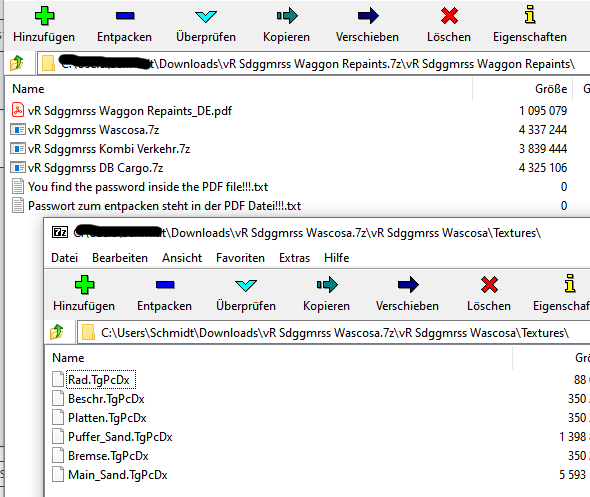Click address path field in back window
Viewport: 590px width, 497px height.
pos(313,64)
